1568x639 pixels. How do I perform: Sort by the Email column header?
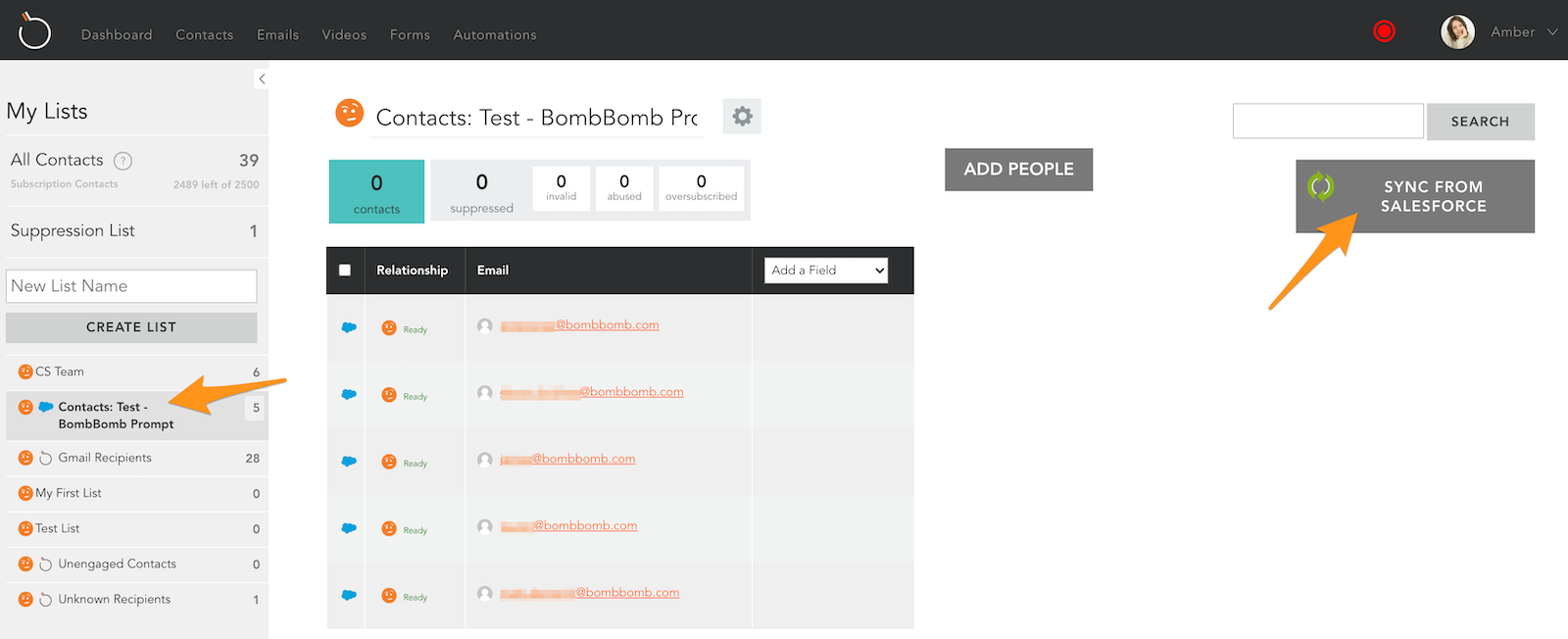pos(493,270)
